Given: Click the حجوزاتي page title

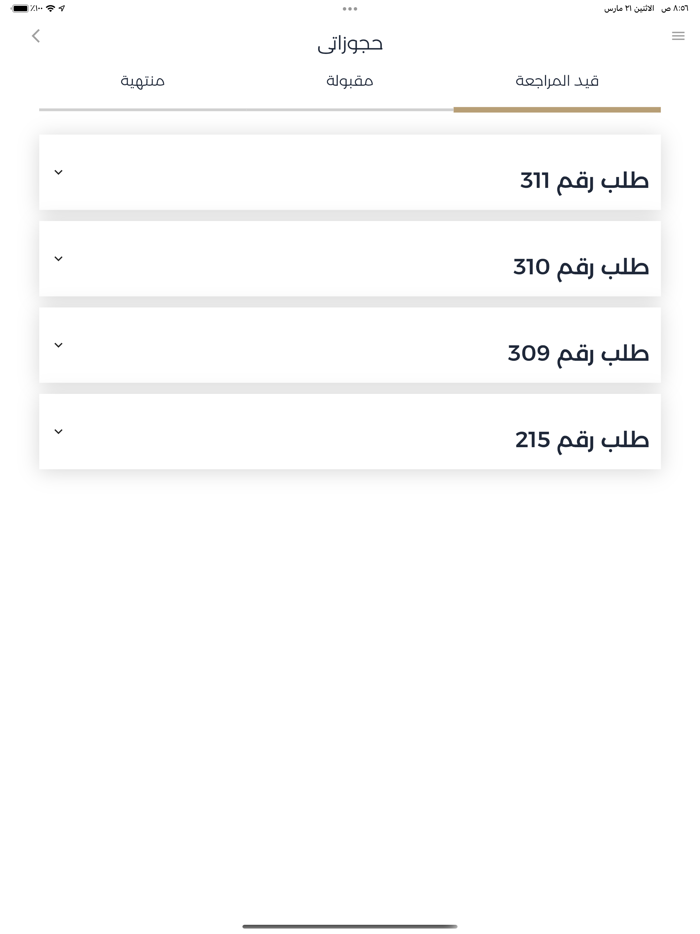Looking at the screenshot, I should (x=350, y=44).
